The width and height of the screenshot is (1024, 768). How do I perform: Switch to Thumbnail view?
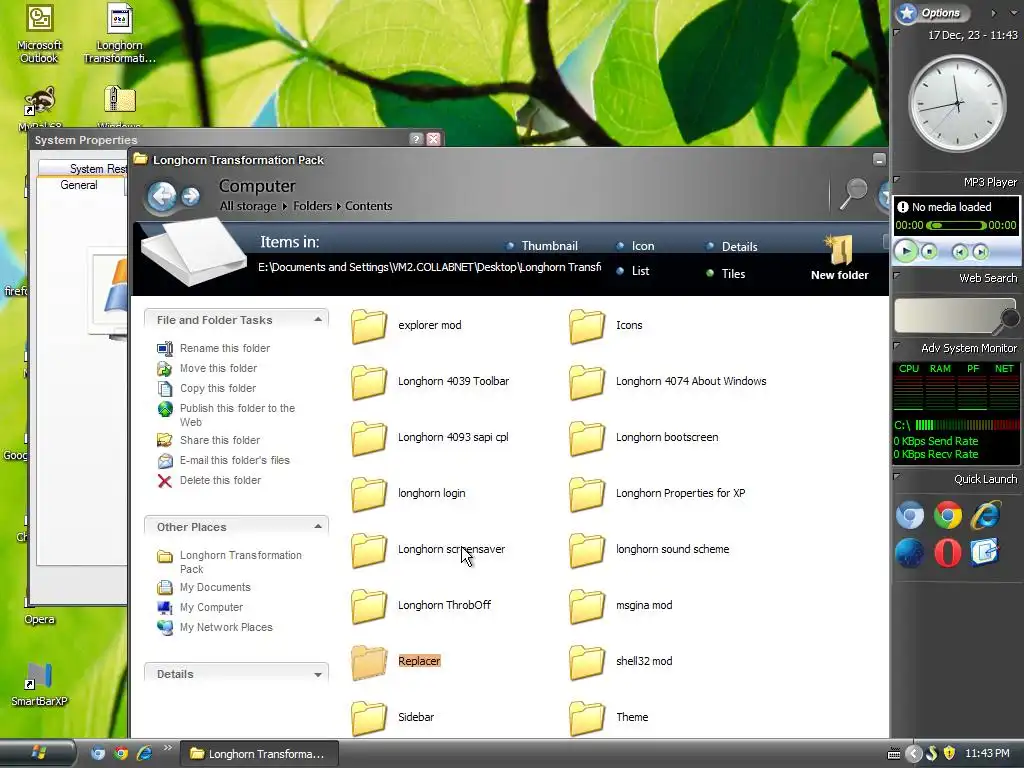542,246
